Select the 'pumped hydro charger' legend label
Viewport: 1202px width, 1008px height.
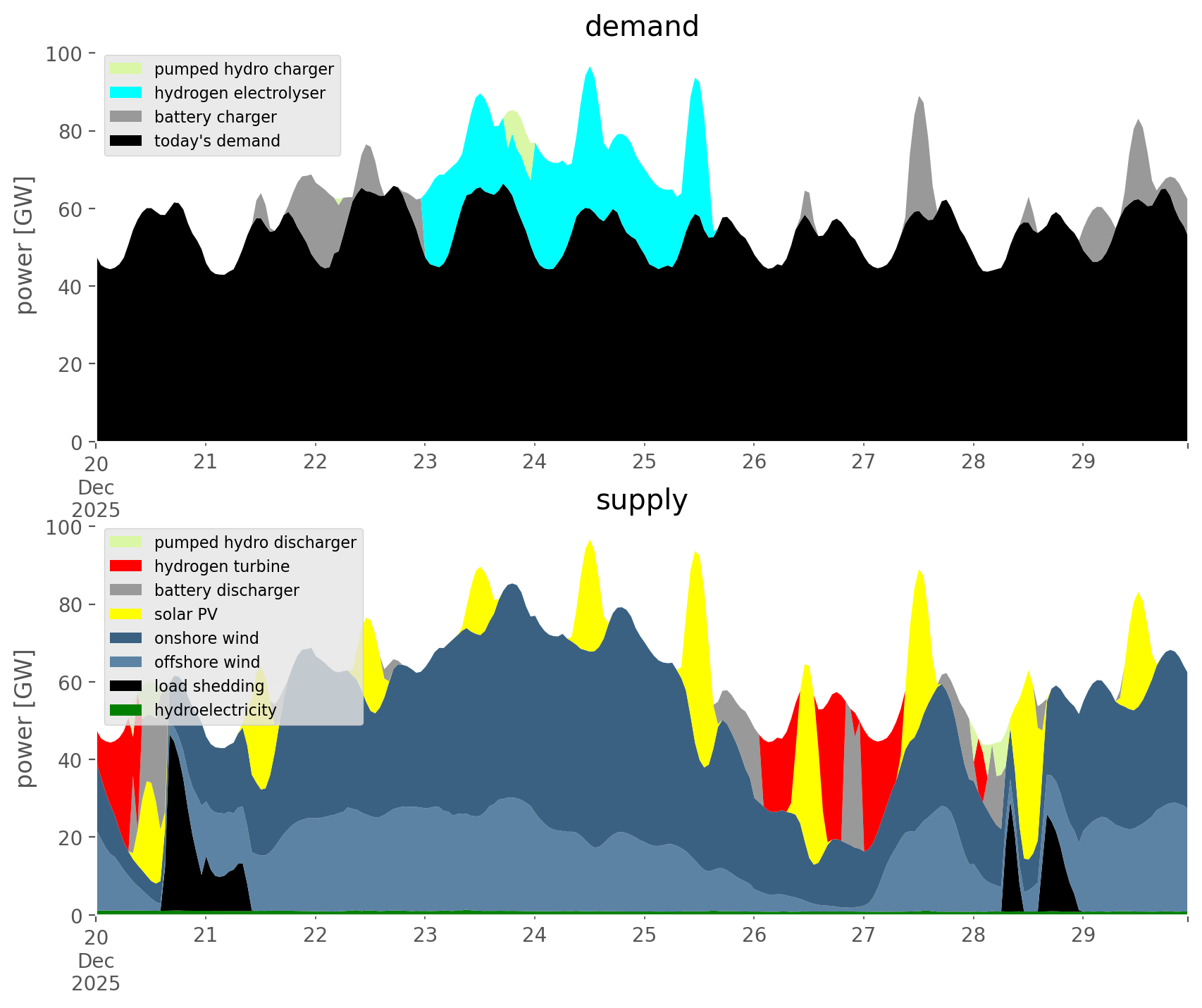(244, 69)
